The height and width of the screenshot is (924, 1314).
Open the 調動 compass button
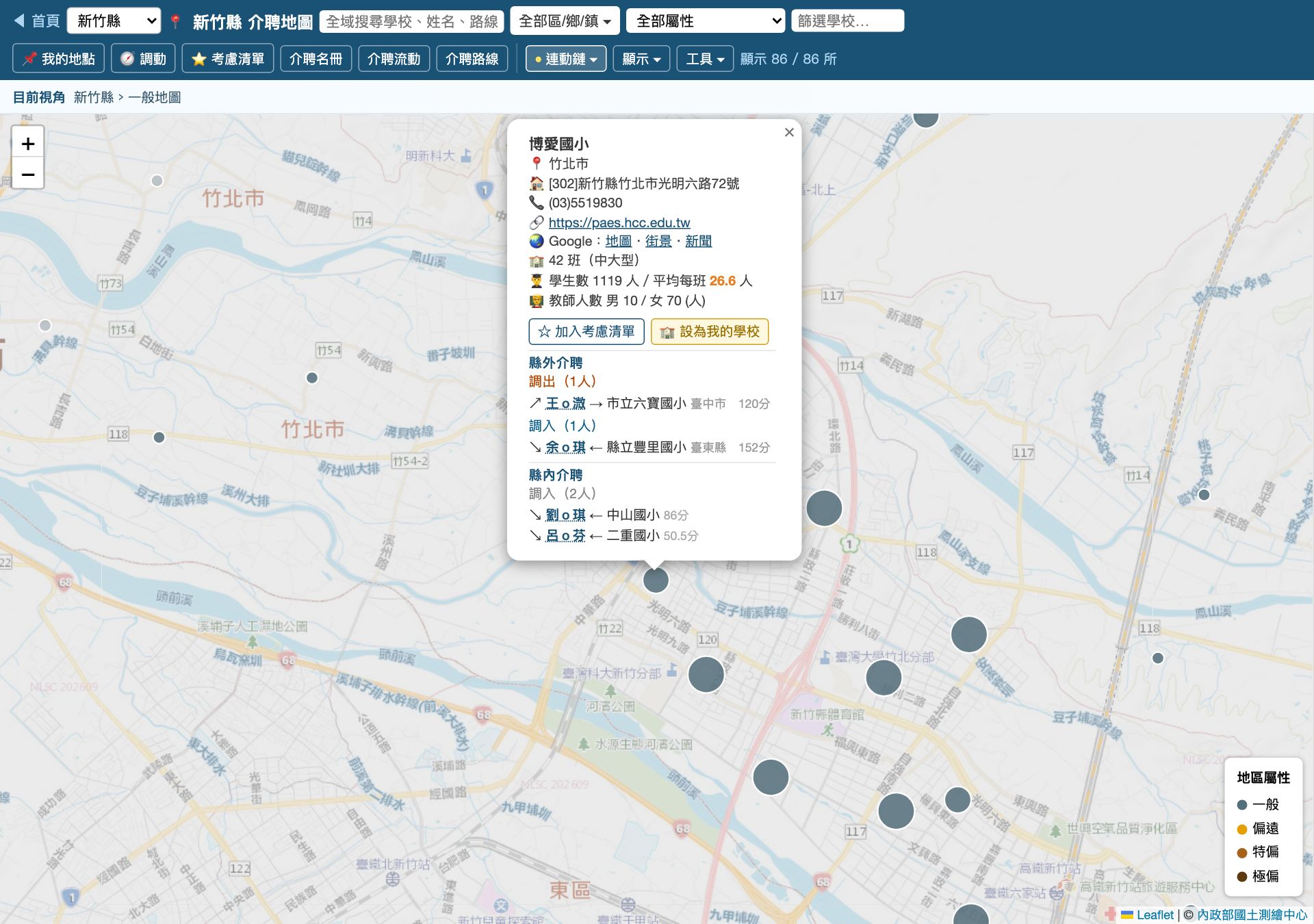[x=144, y=59]
